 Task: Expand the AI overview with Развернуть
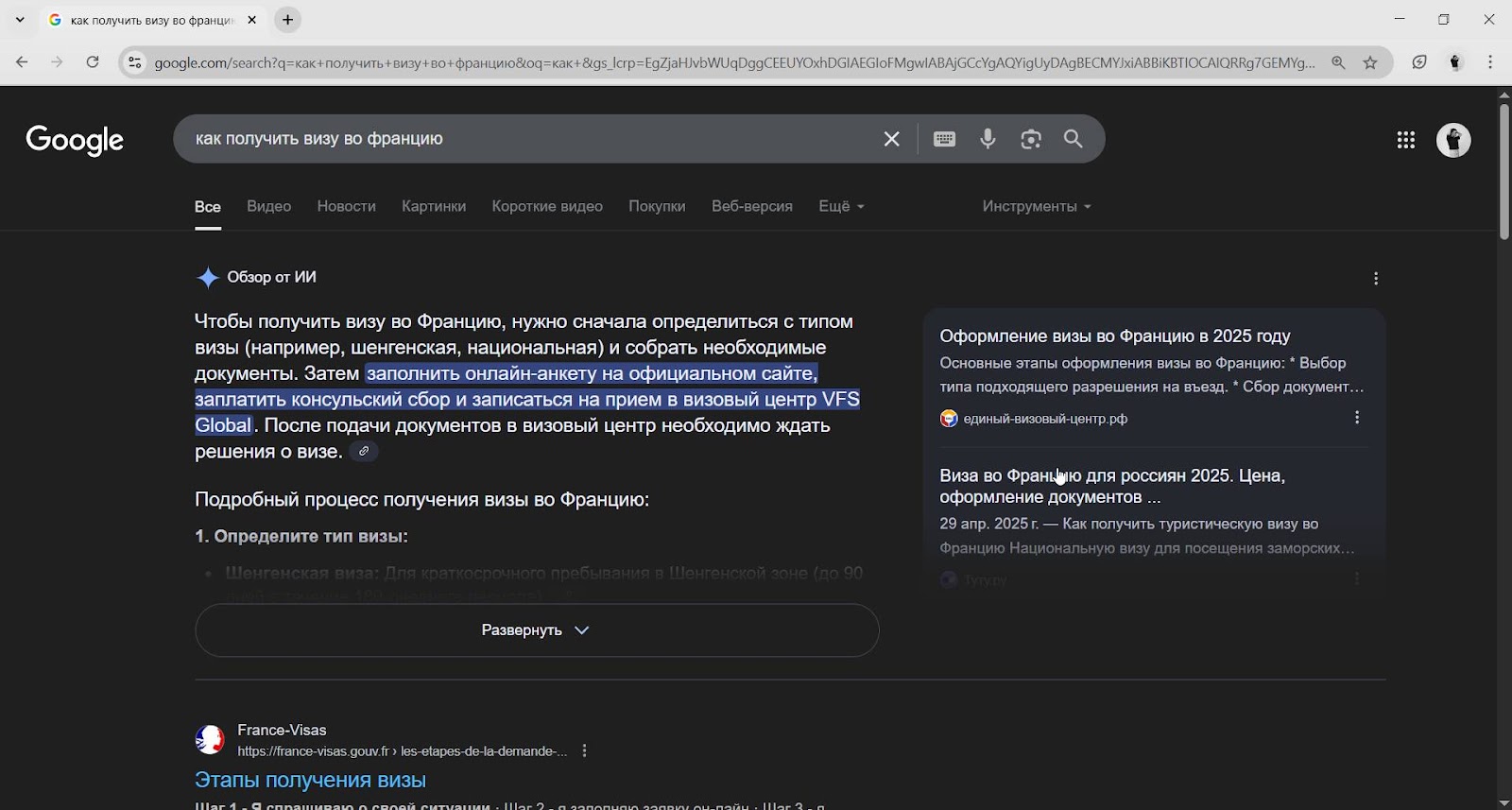click(536, 630)
